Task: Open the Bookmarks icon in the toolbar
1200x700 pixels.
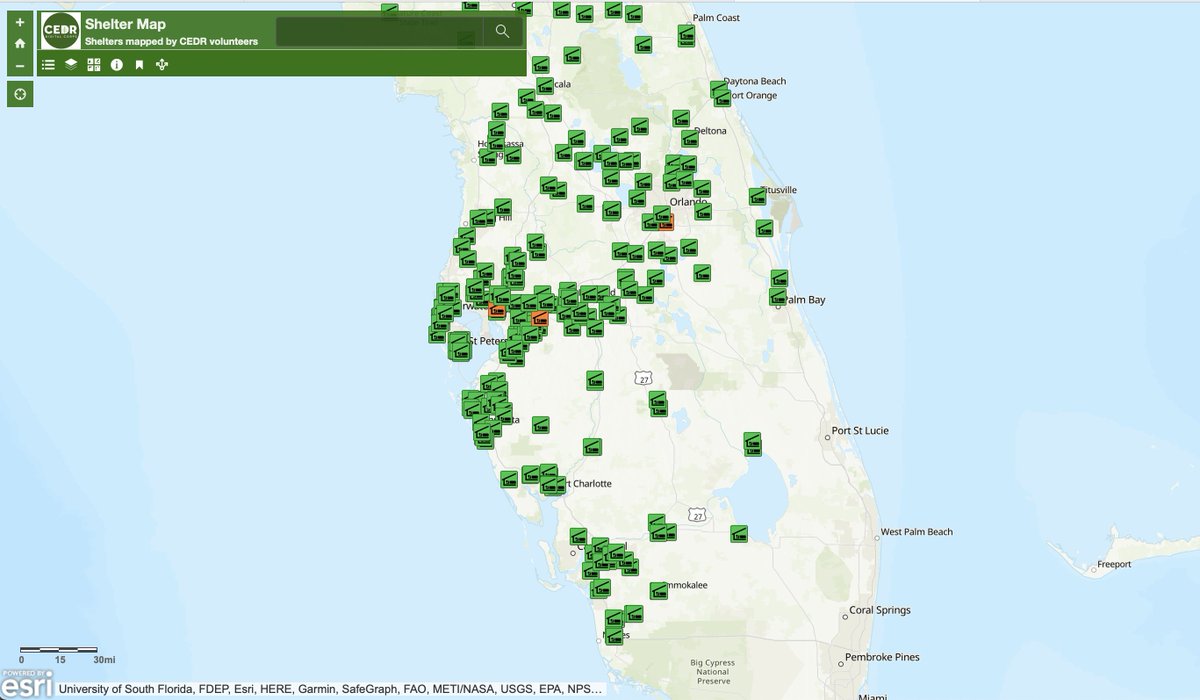Action: point(139,64)
